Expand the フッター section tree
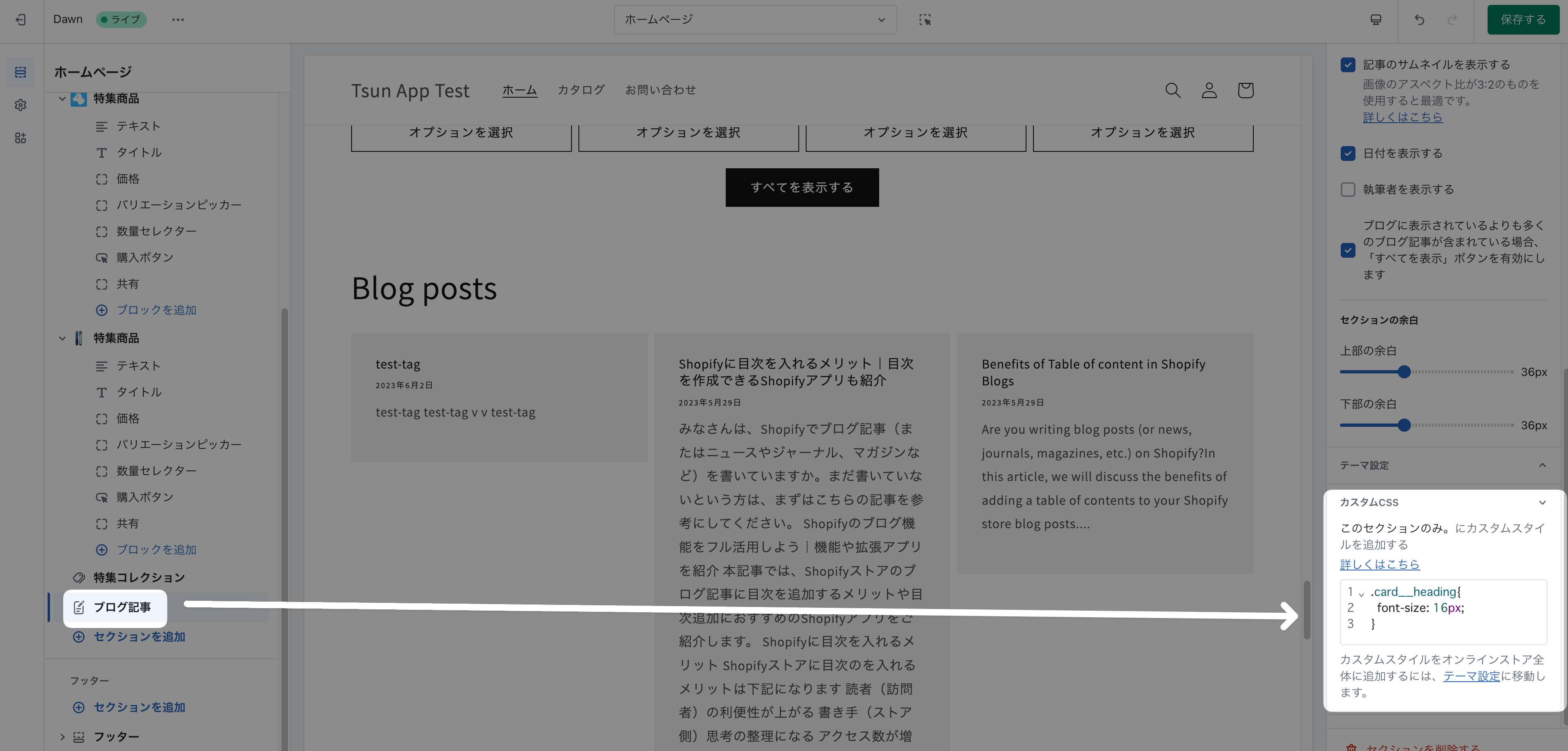The image size is (1568, 751). [x=62, y=737]
